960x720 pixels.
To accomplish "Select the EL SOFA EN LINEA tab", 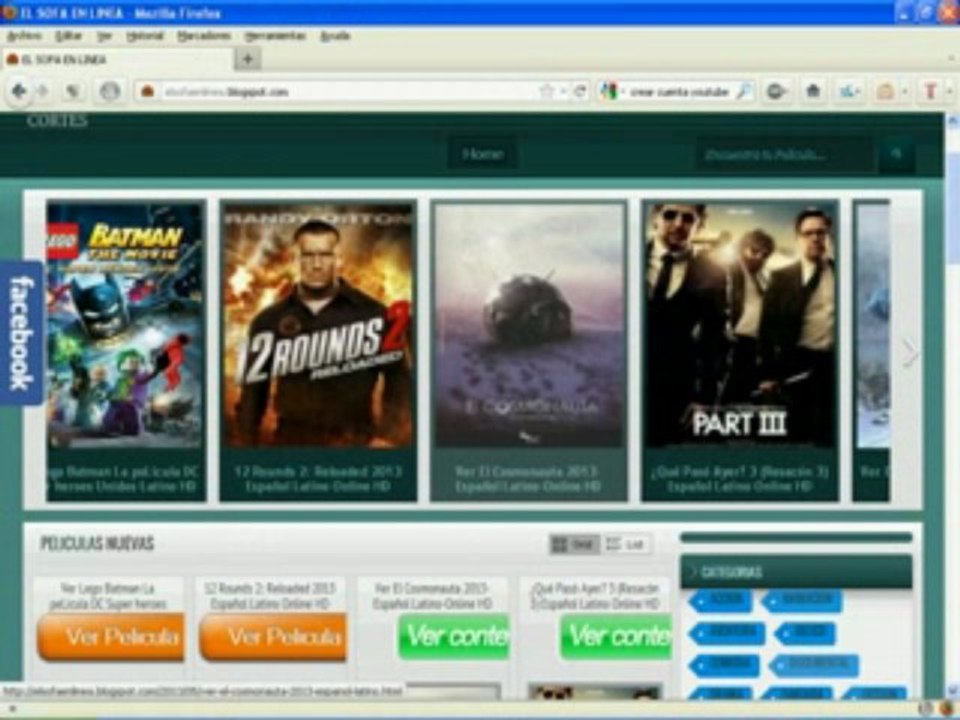I will [x=116, y=59].
